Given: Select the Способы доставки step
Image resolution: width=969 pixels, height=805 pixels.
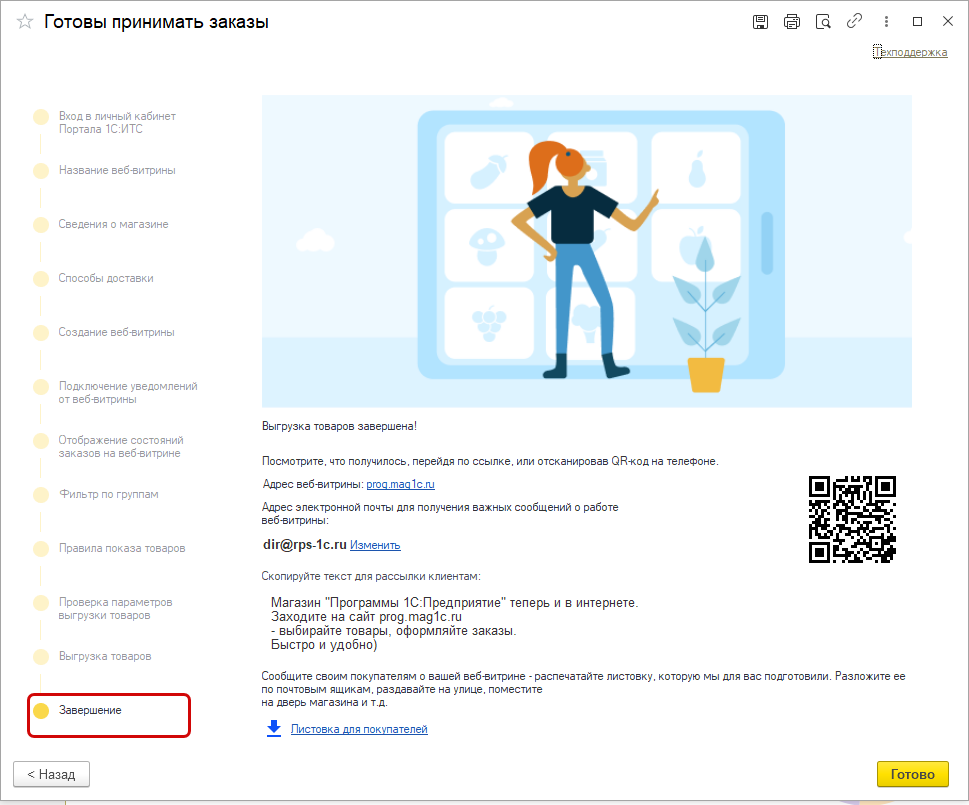Looking at the screenshot, I should (106, 278).
